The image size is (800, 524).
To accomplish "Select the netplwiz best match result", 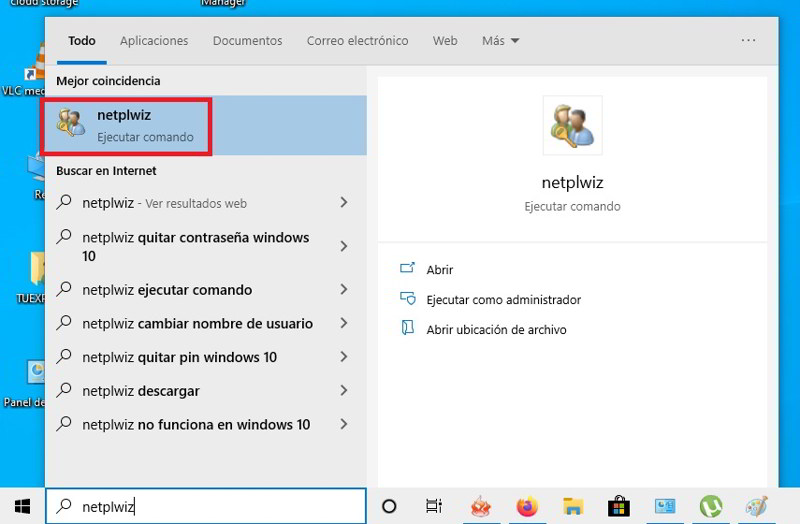I will pyautogui.click(x=126, y=125).
